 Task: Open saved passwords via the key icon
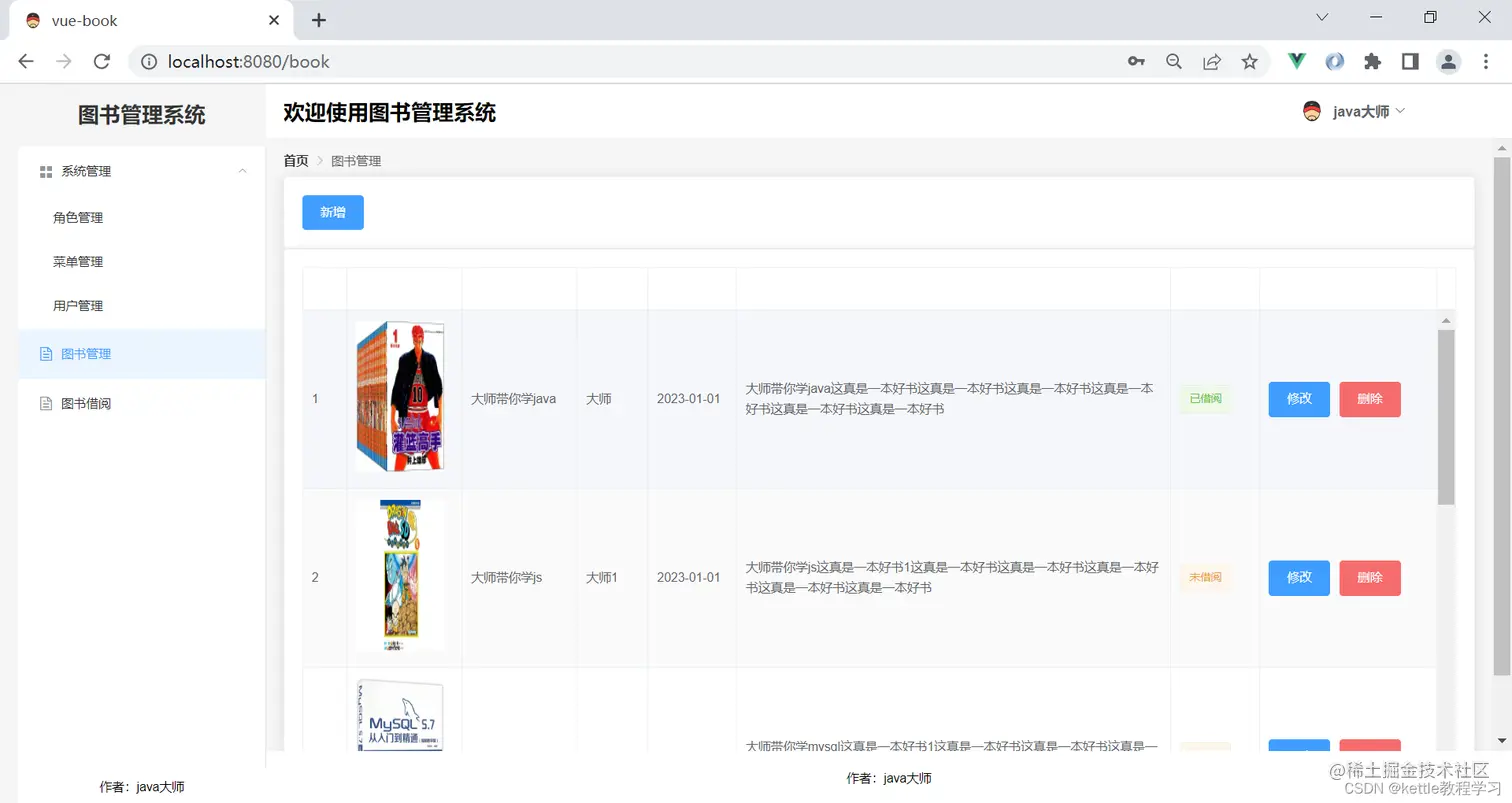pyautogui.click(x=1136, y=61)
